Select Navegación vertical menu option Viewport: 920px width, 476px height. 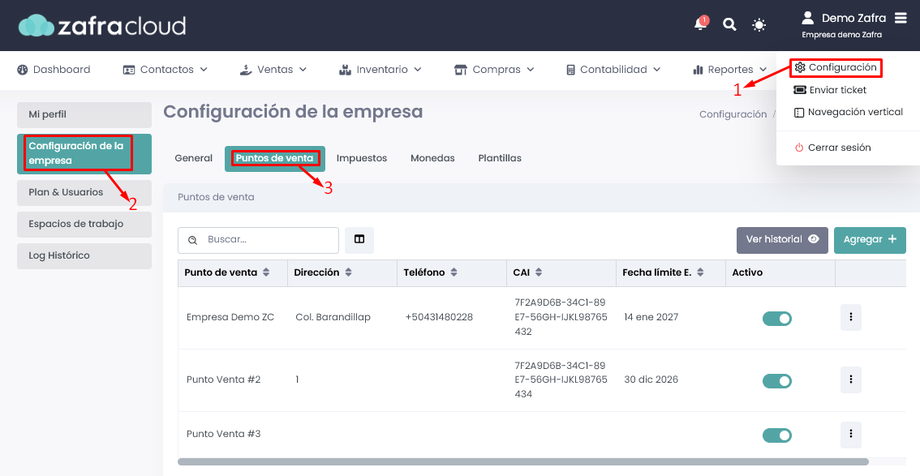click(848, 112)
